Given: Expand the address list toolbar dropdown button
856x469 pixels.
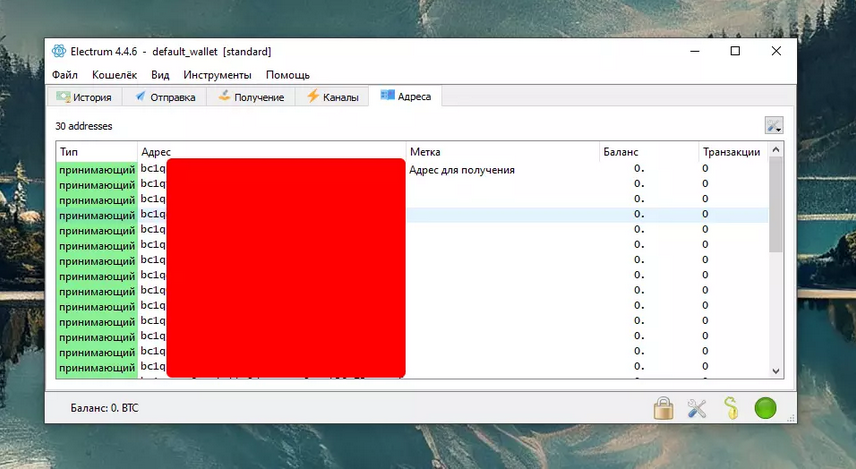Looking at the screenshot, I should pyautogui.click(x=773, y=126).
